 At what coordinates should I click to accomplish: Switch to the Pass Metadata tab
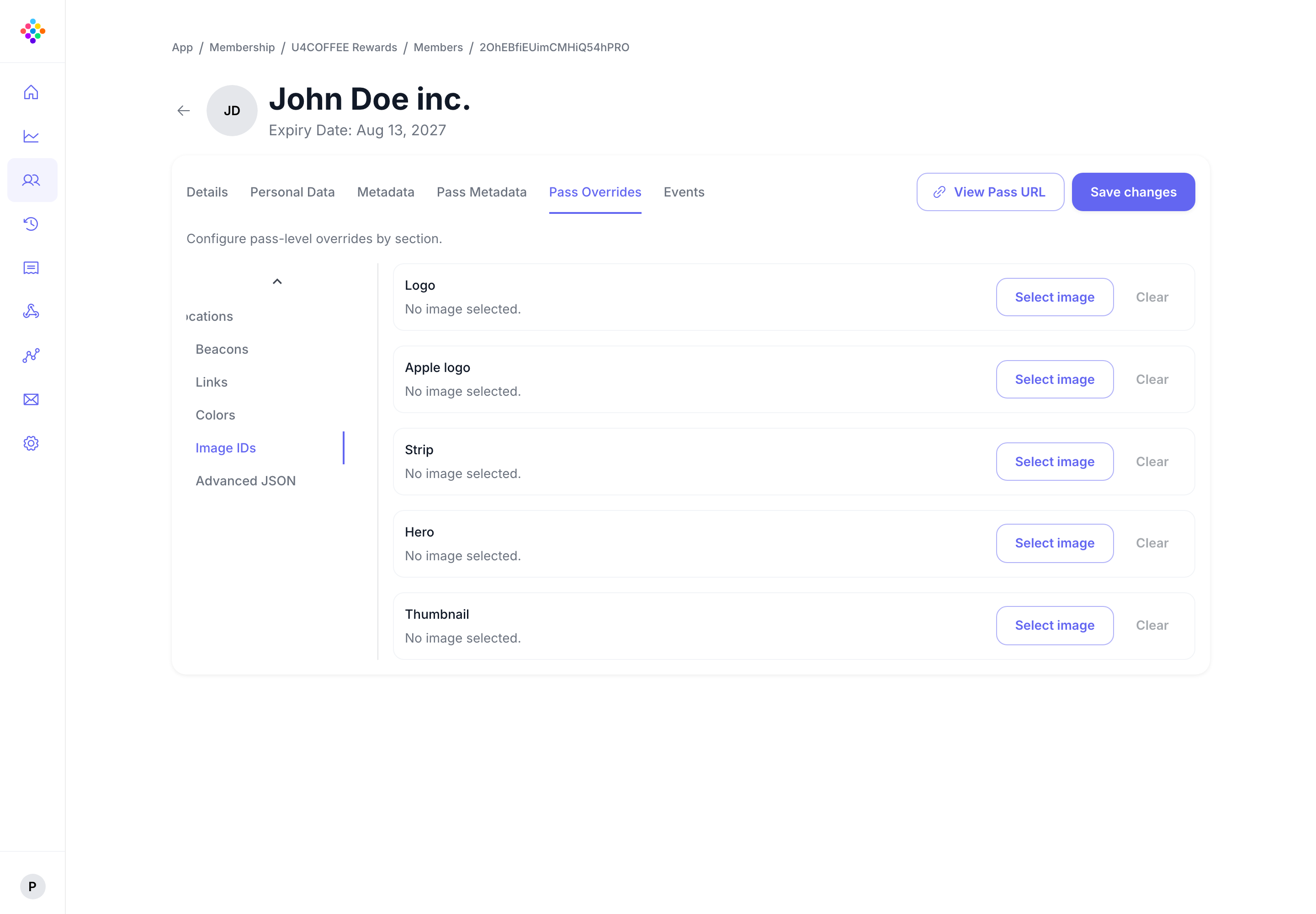[482, 192]
